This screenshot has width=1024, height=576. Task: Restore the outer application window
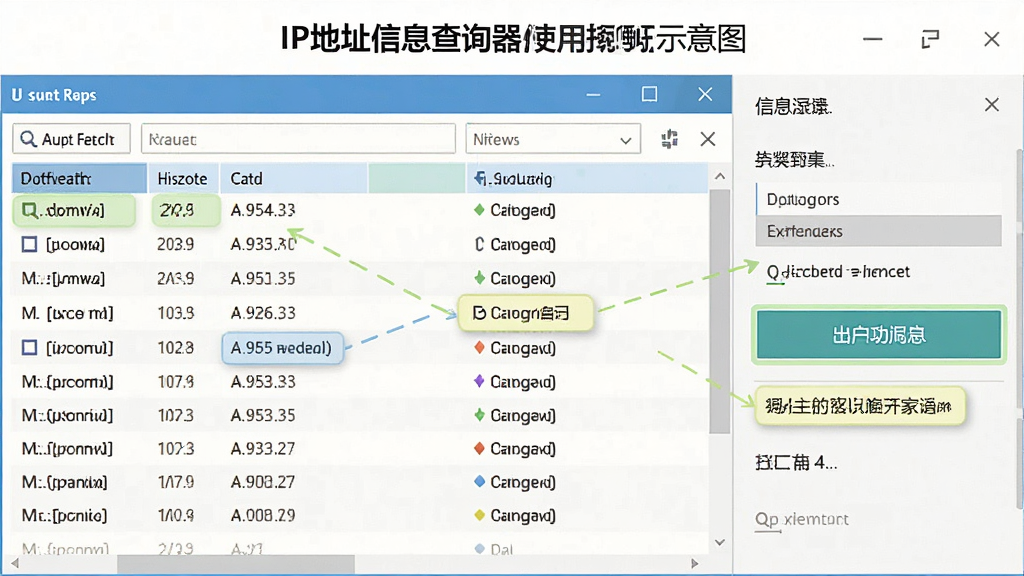click(930, 39)
